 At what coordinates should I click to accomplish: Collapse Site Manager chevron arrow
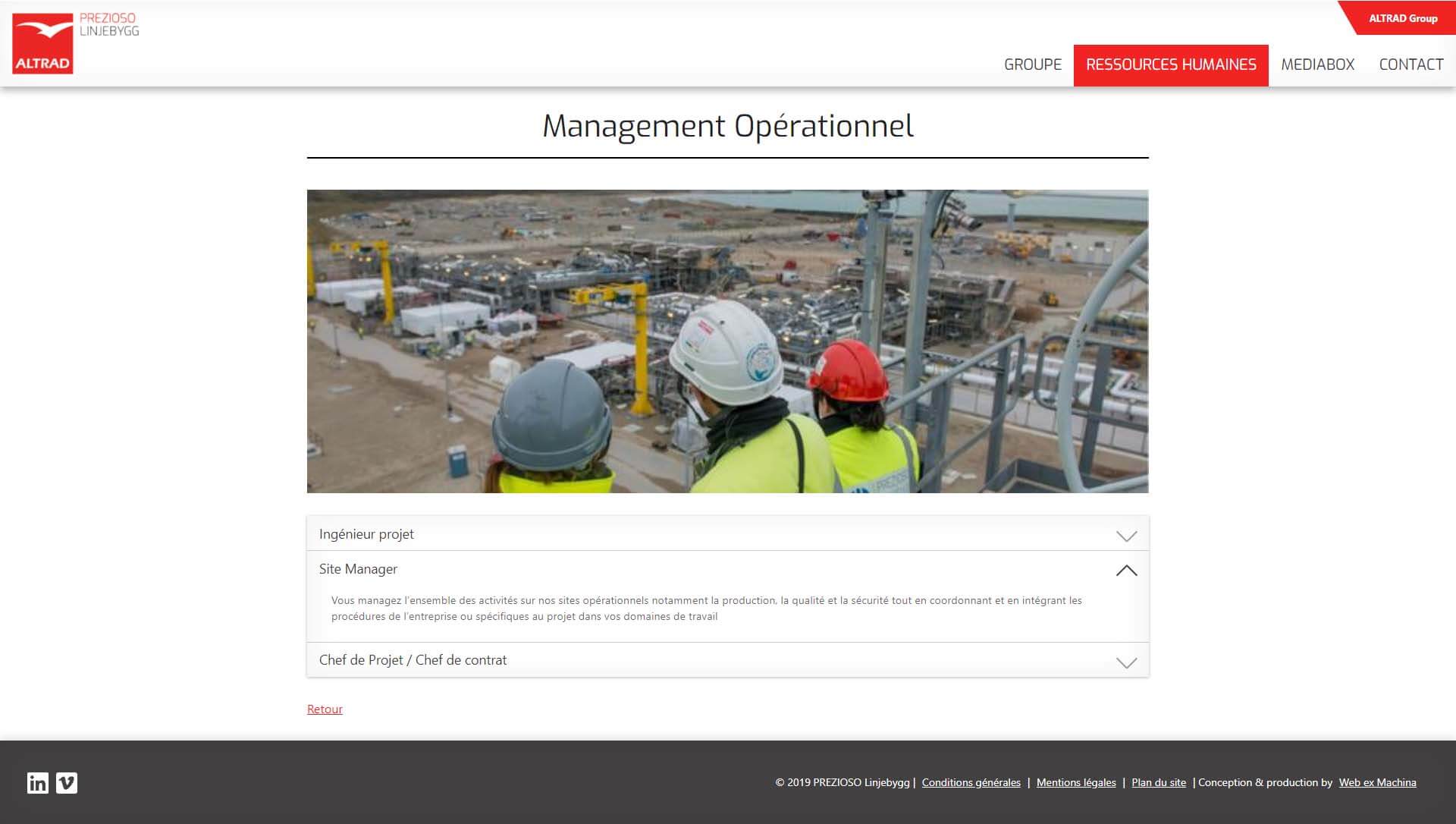tap(1126, 570)
